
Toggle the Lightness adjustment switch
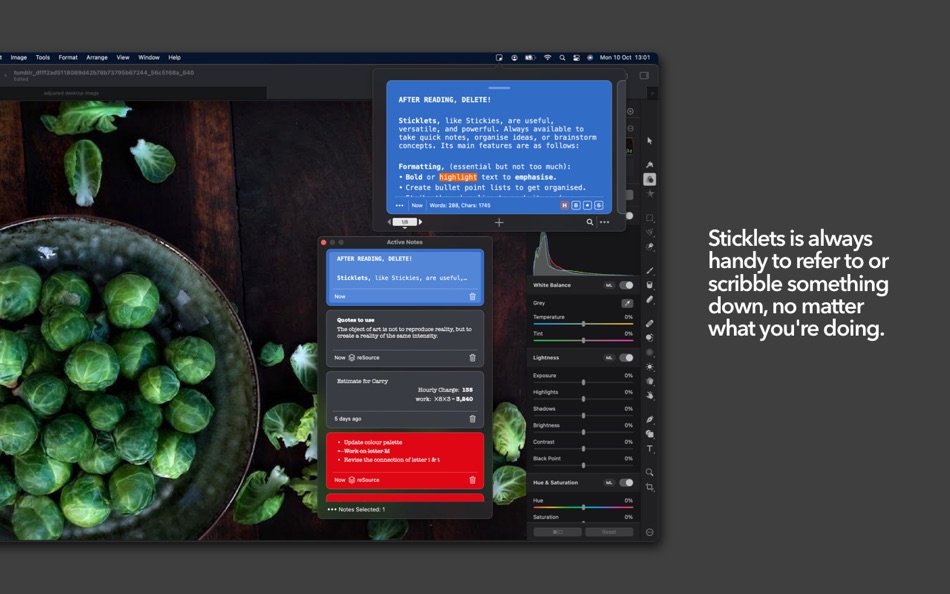pyautogui.click(x=626, y=358)
